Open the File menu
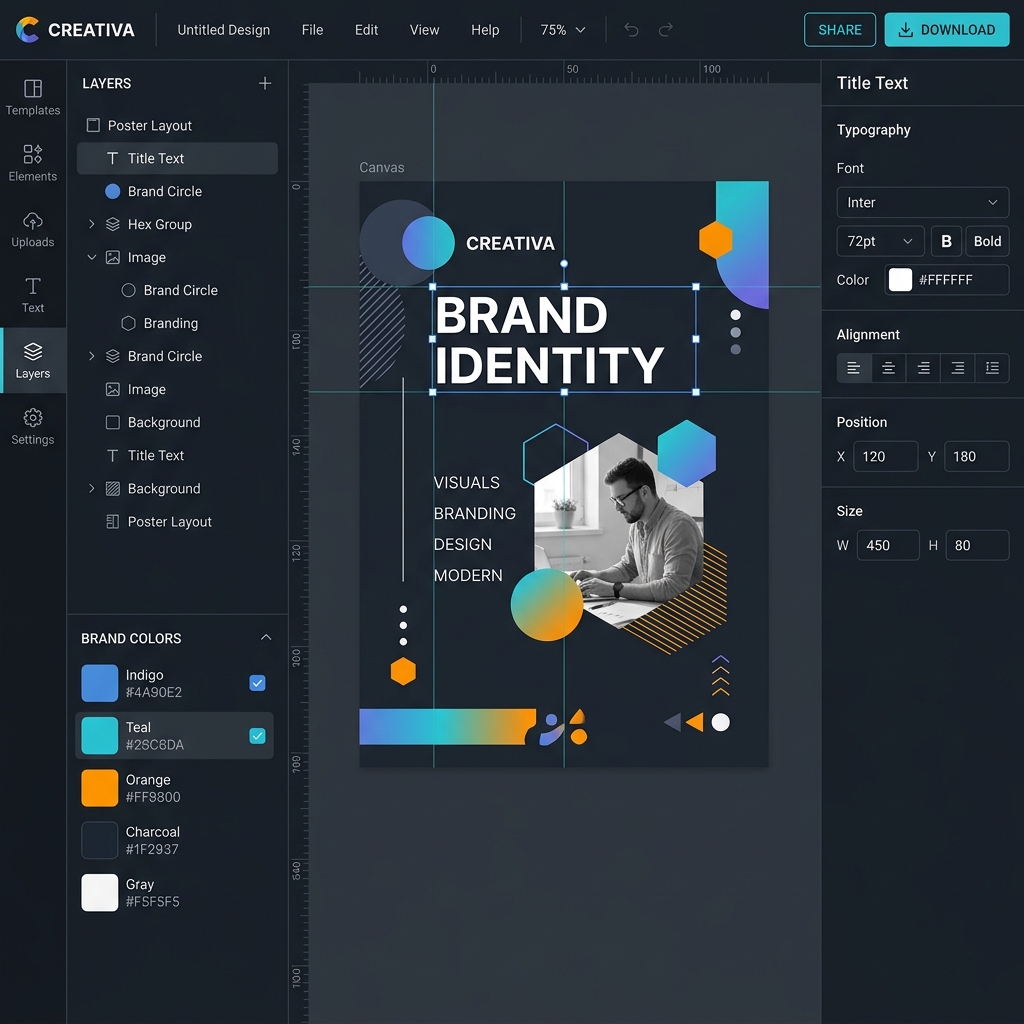Screen dimensions: 1024x1024 pos(312,30)
